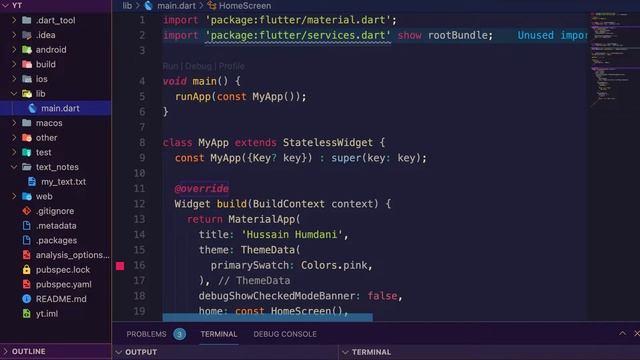
Task: Click the android folder icon
Action: (x=27, y=49)
